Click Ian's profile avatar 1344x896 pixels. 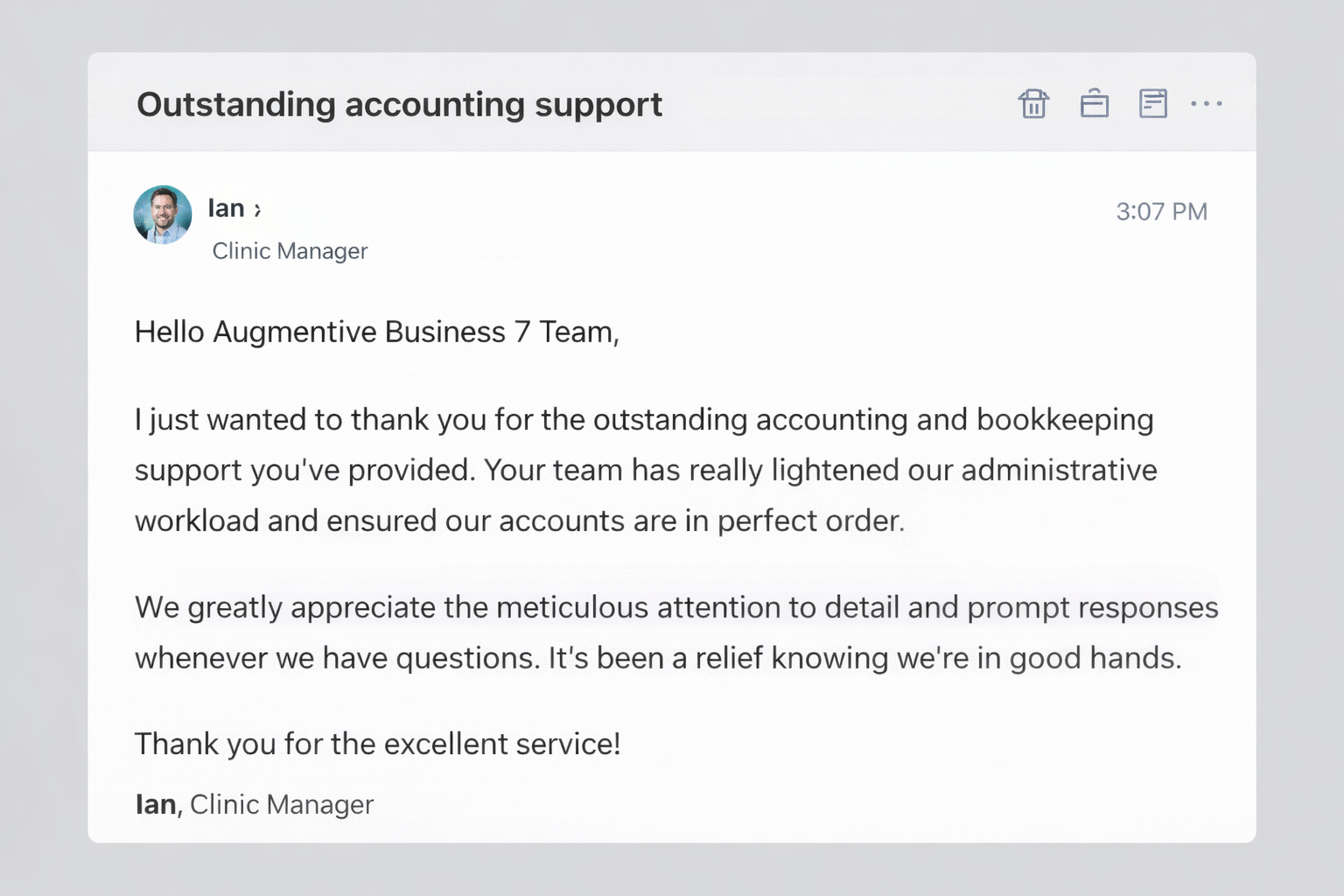click(x=162, y=215)
